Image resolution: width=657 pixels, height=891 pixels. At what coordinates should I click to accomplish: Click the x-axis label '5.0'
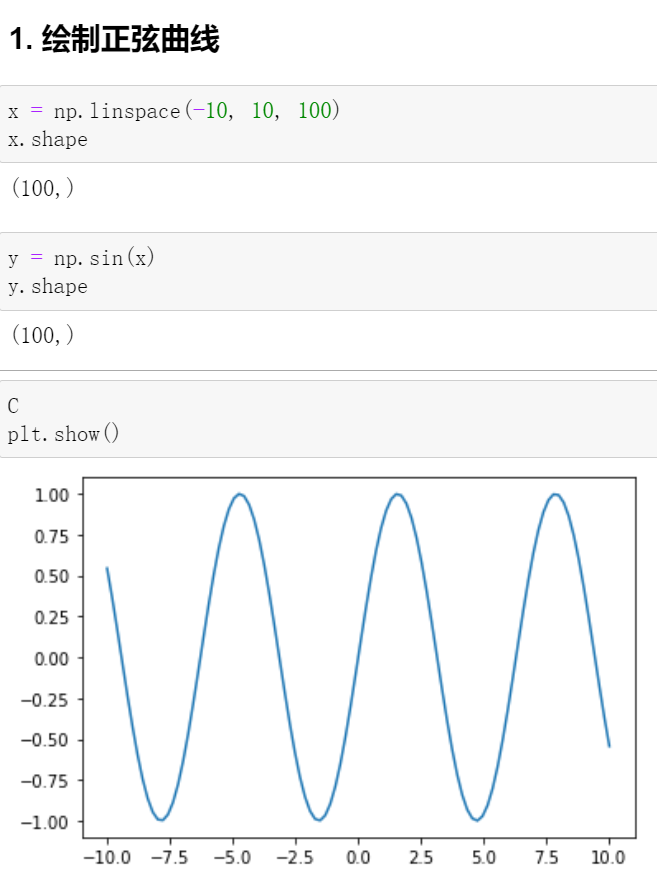[484, 857]
